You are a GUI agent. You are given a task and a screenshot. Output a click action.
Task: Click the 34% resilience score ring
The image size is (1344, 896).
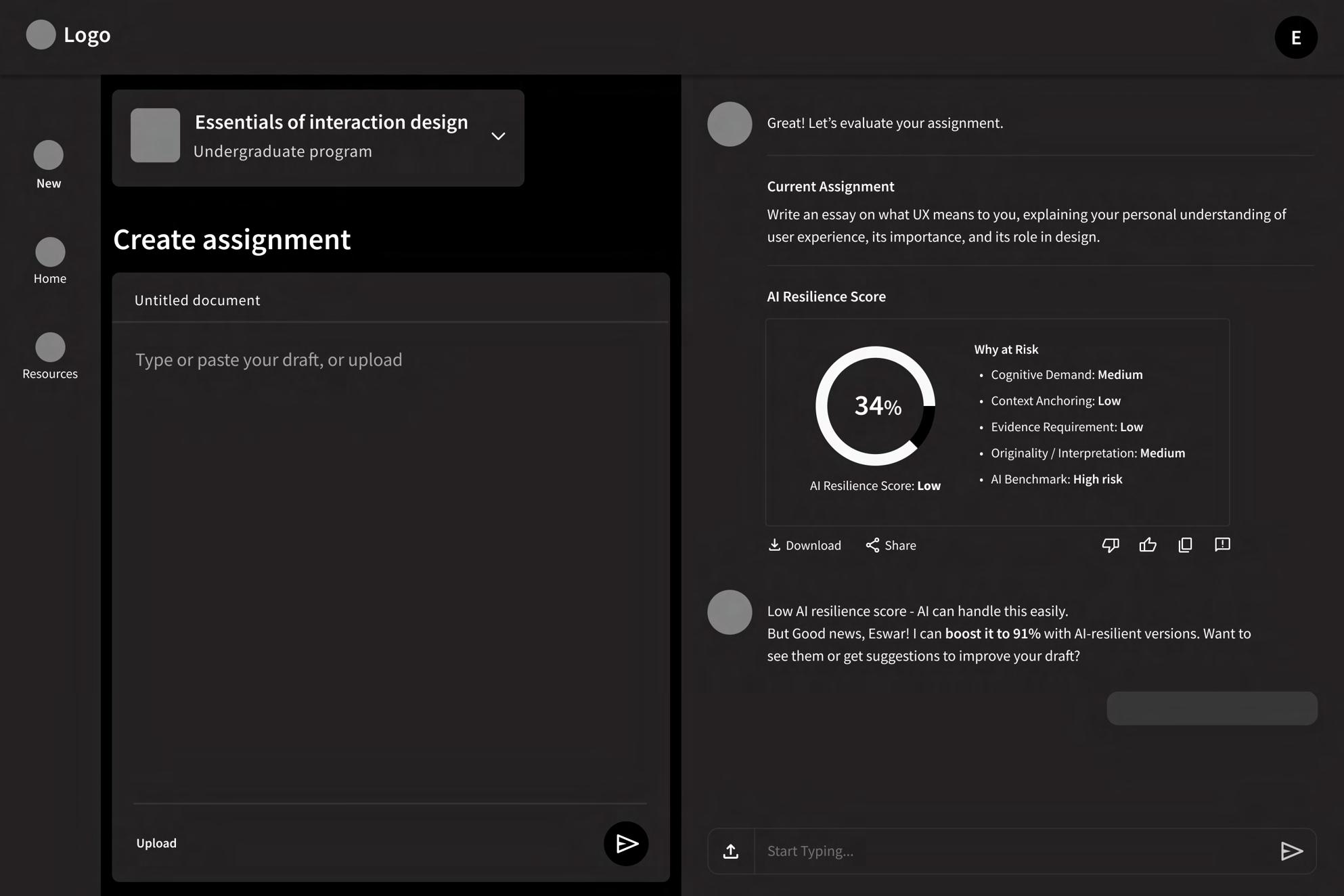click(x=875, y=405)
